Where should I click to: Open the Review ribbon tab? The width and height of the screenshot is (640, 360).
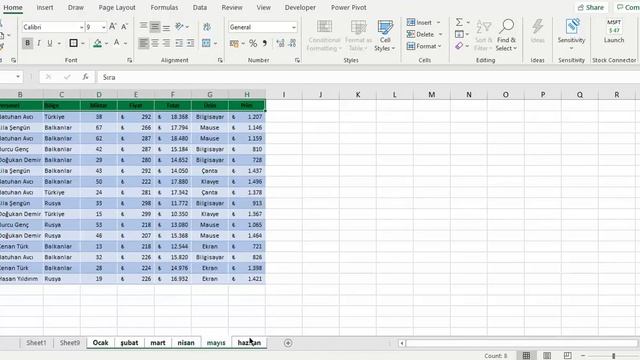tap(232, 7)
